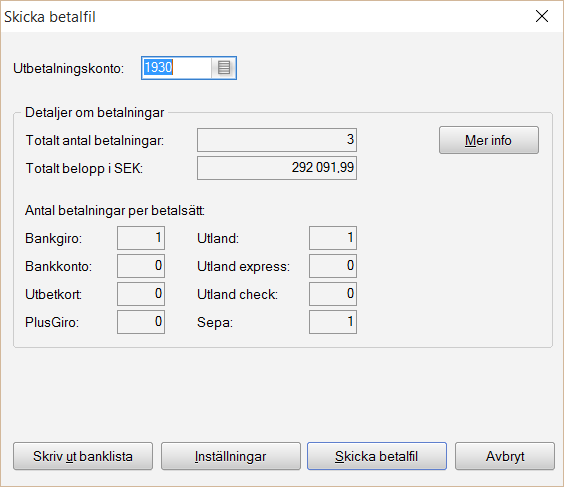Click the PlusGiro count field

pos(141,322)
